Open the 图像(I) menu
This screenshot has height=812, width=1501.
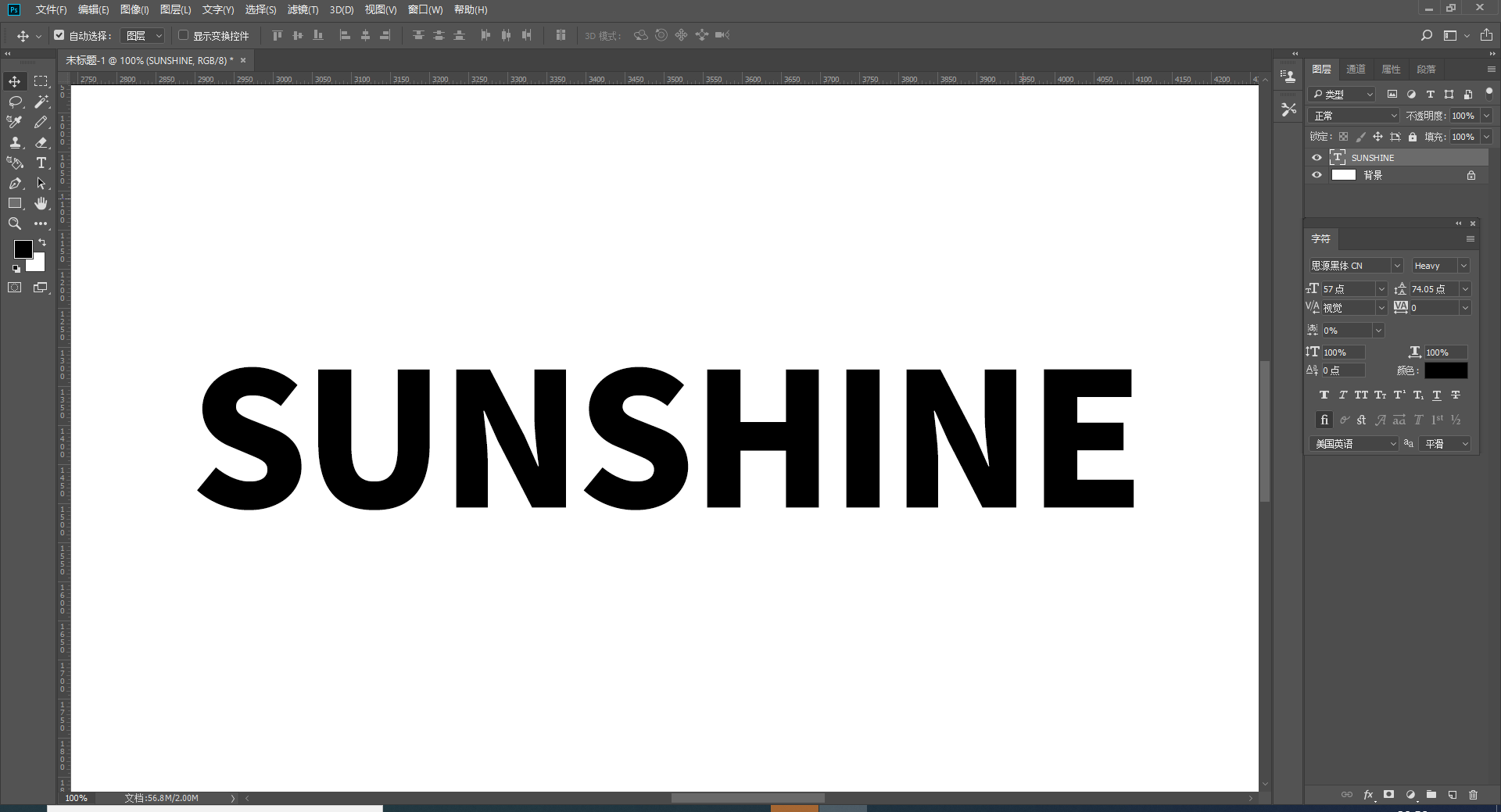point(134,9)
